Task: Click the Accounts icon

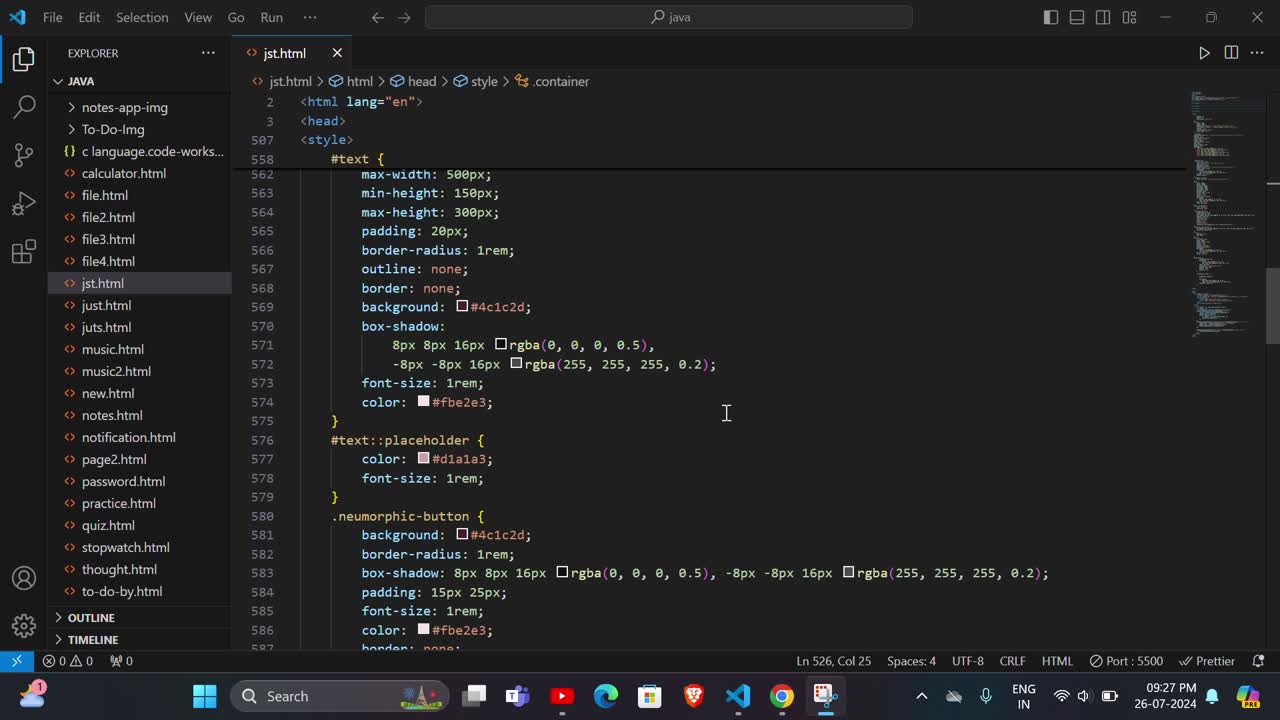Action: (24, 578)
